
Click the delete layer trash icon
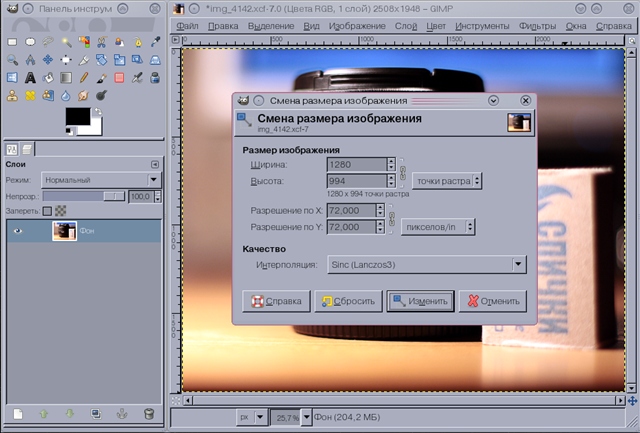149,413
